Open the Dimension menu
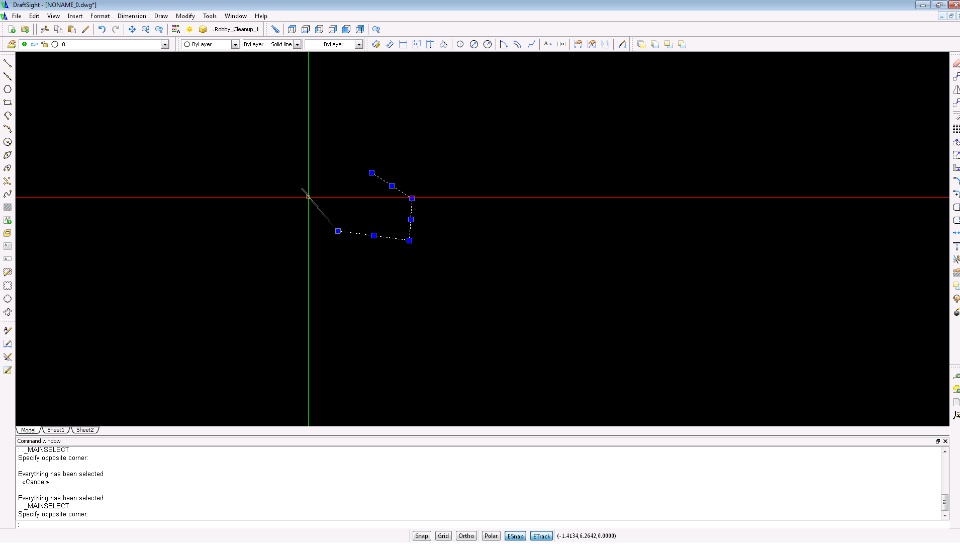Viewport: 960px width, 546px height. pos(132,16)
